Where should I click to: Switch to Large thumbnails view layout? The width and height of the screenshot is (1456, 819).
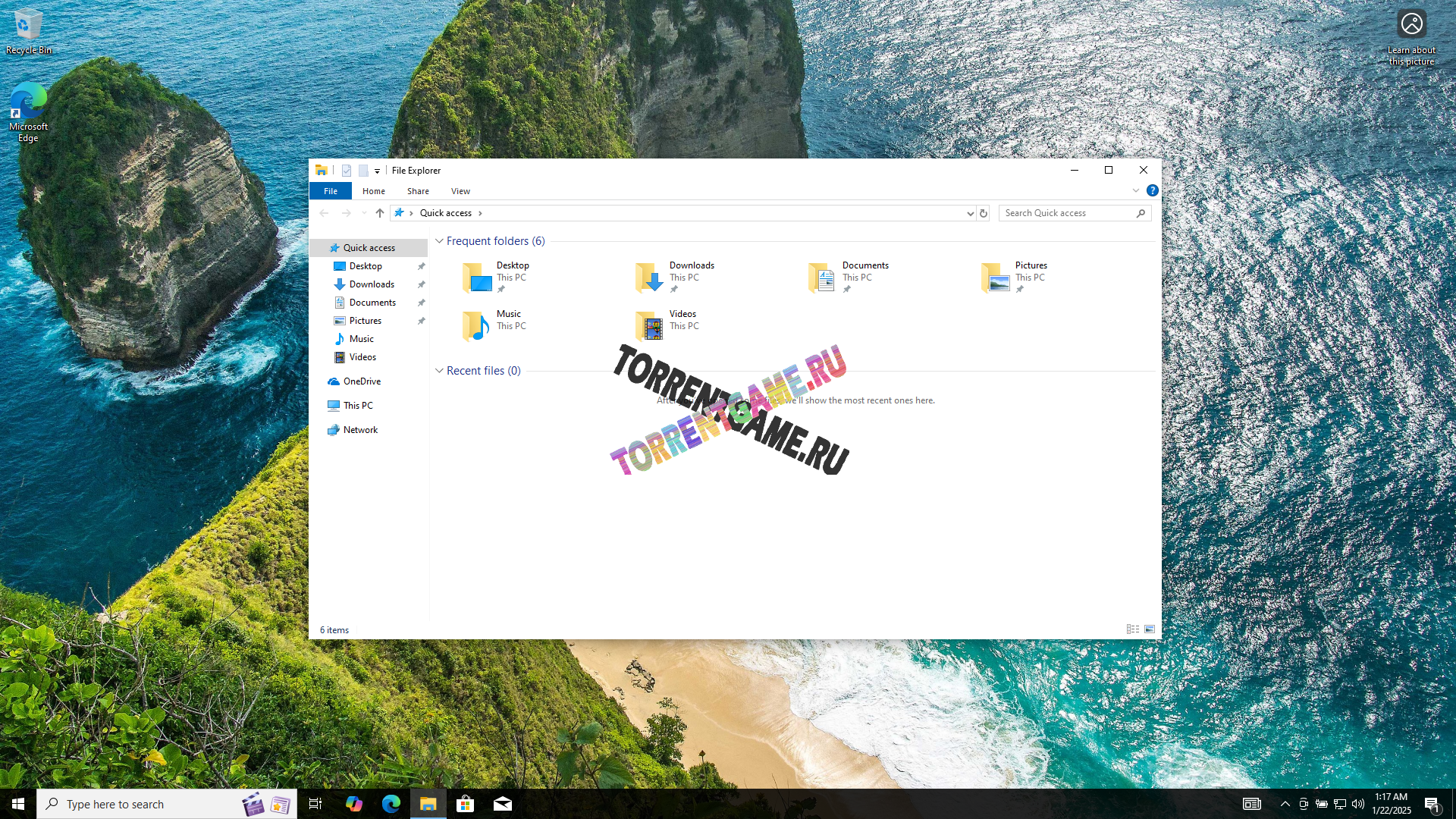(1150, 629)
